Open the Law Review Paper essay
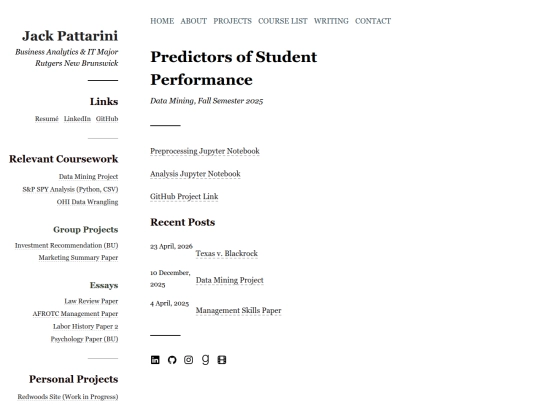 pos(91,301)
